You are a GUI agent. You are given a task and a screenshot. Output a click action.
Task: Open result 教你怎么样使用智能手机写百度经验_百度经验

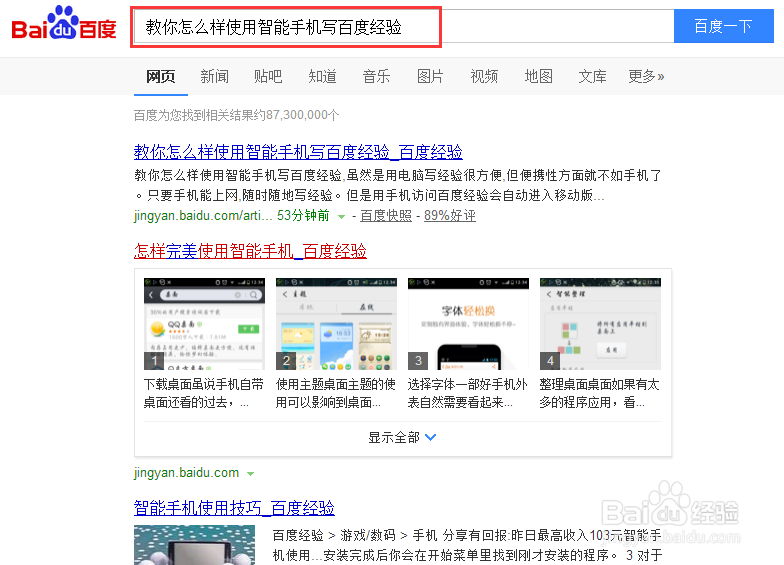pos(298,152)
